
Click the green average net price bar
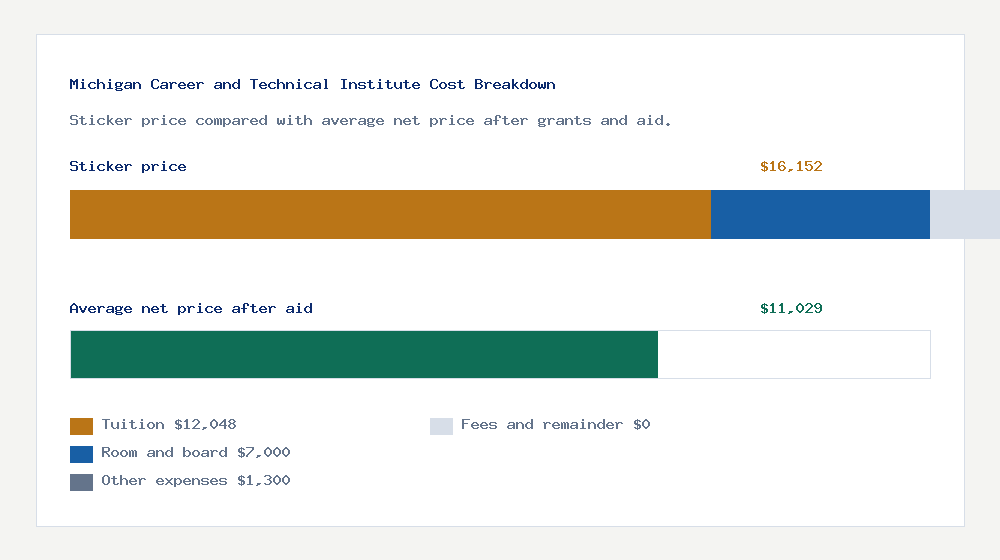point(364,354)
